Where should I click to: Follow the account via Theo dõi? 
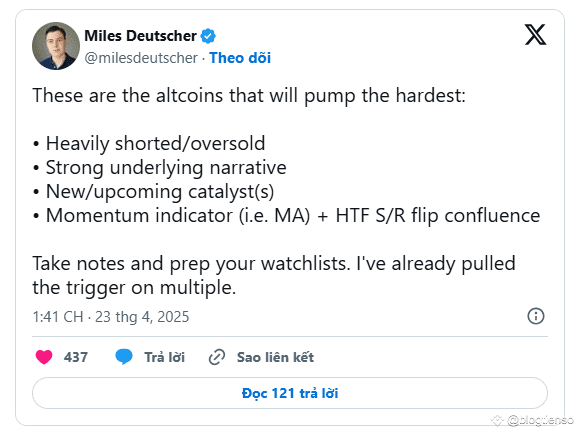tap(240, 58)
